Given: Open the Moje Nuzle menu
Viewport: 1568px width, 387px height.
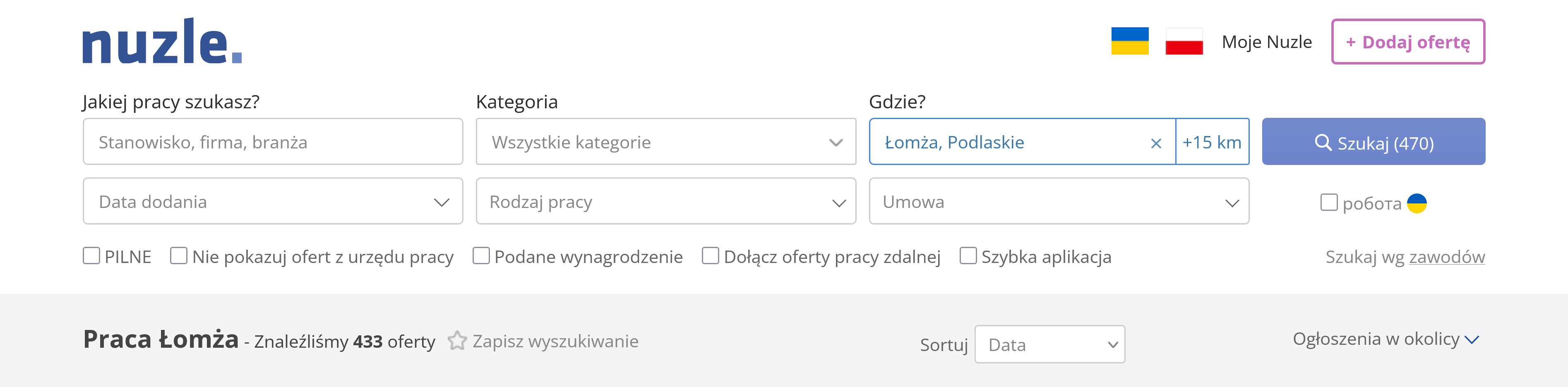Looking at the screenshot, I should pyautogui.click(x=1267, y=42).
